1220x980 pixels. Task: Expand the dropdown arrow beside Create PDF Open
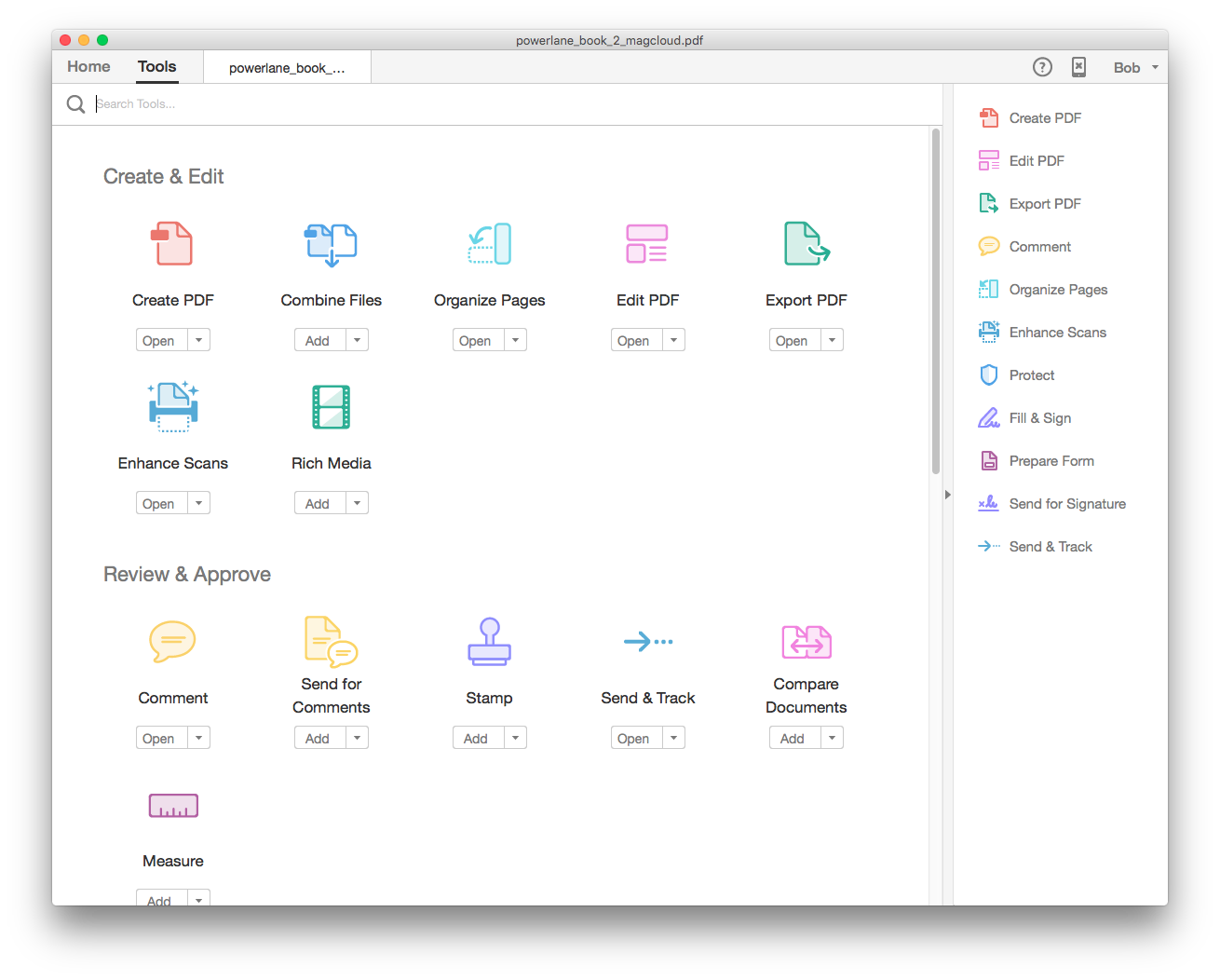tap(199, 340)
